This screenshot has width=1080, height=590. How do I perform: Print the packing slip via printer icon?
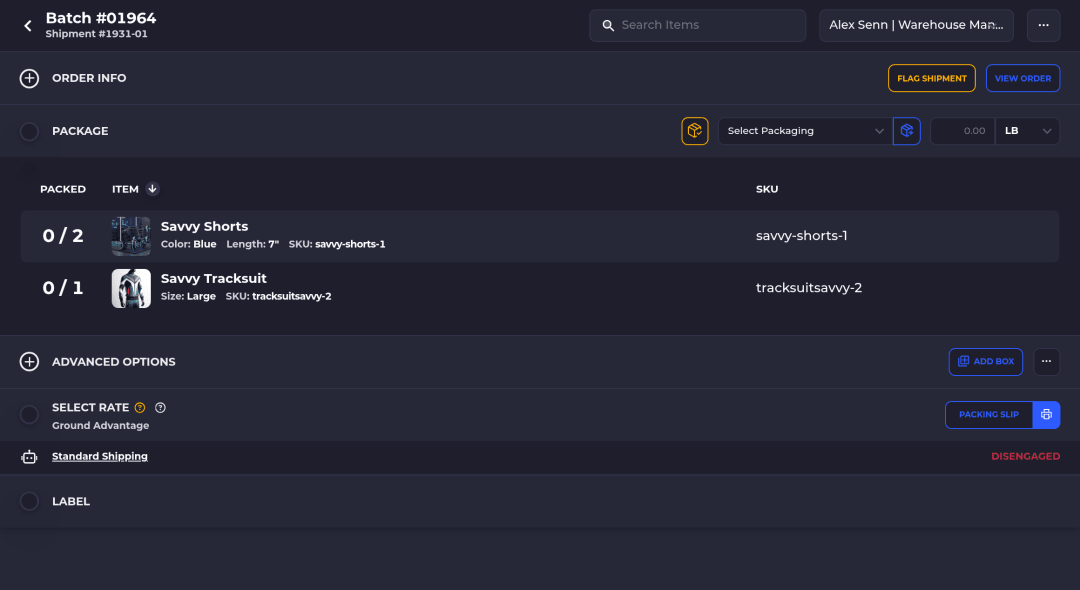point(1046,414)
